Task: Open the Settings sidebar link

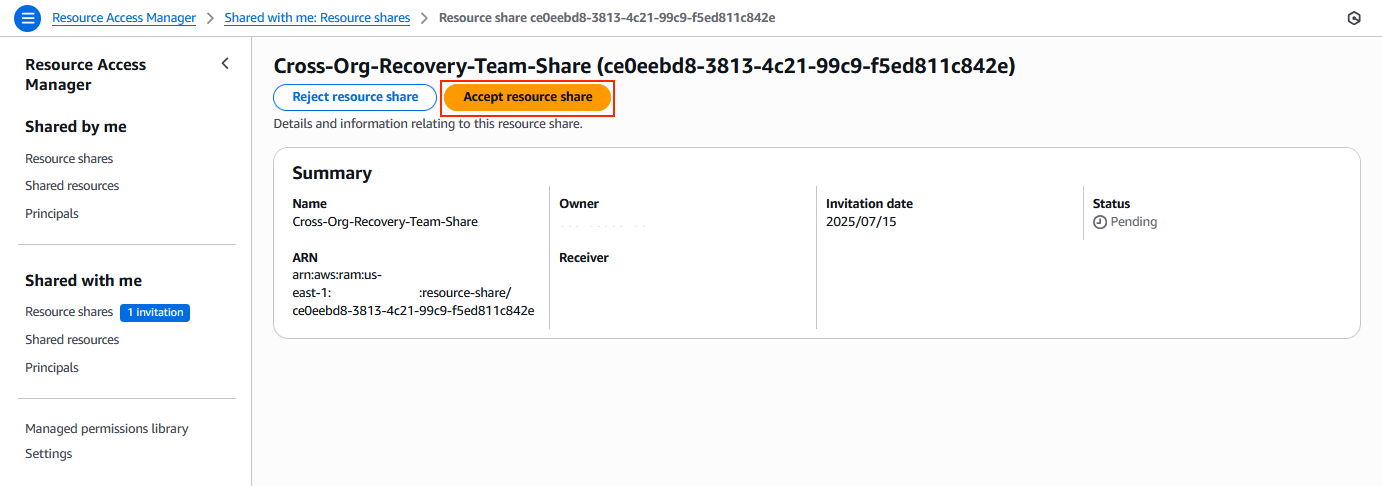Action: coord(49,454)
